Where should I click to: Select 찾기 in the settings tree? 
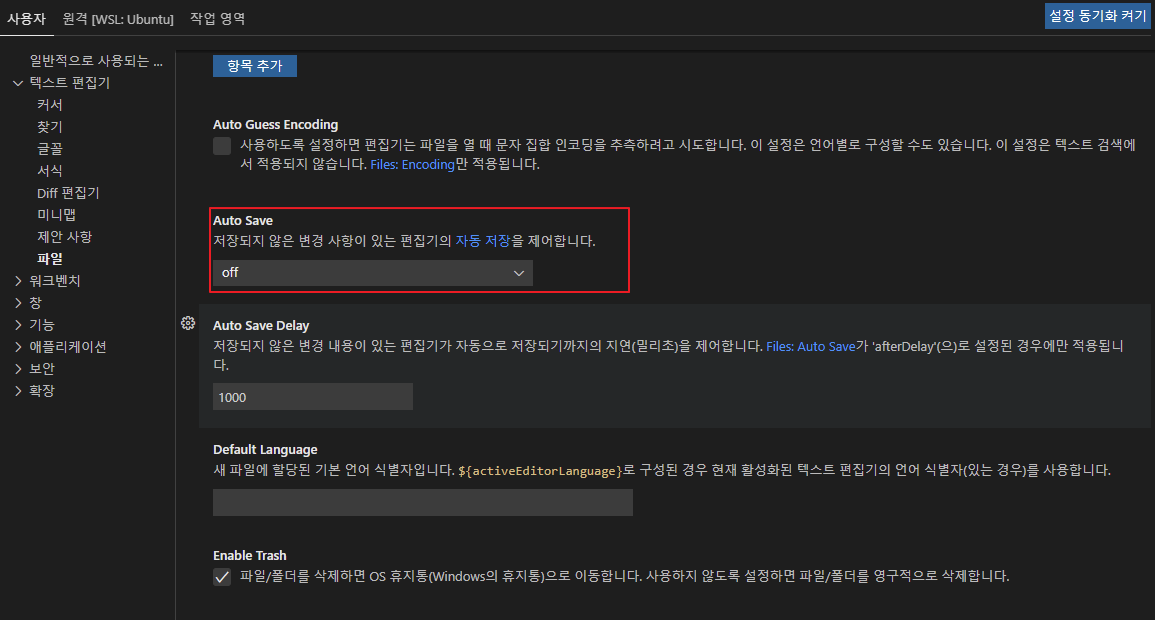(x=50, y=127)
